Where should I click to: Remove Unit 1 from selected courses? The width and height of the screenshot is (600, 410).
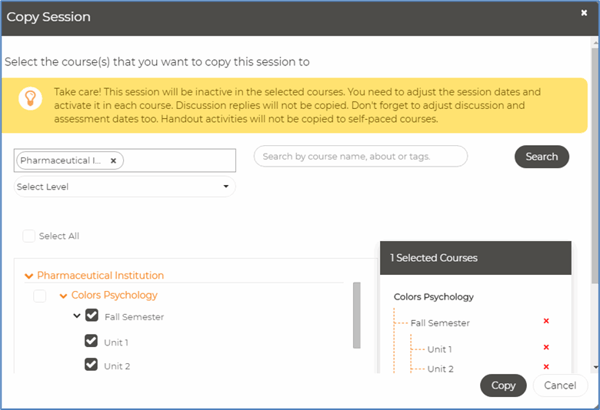pos(546,347)
